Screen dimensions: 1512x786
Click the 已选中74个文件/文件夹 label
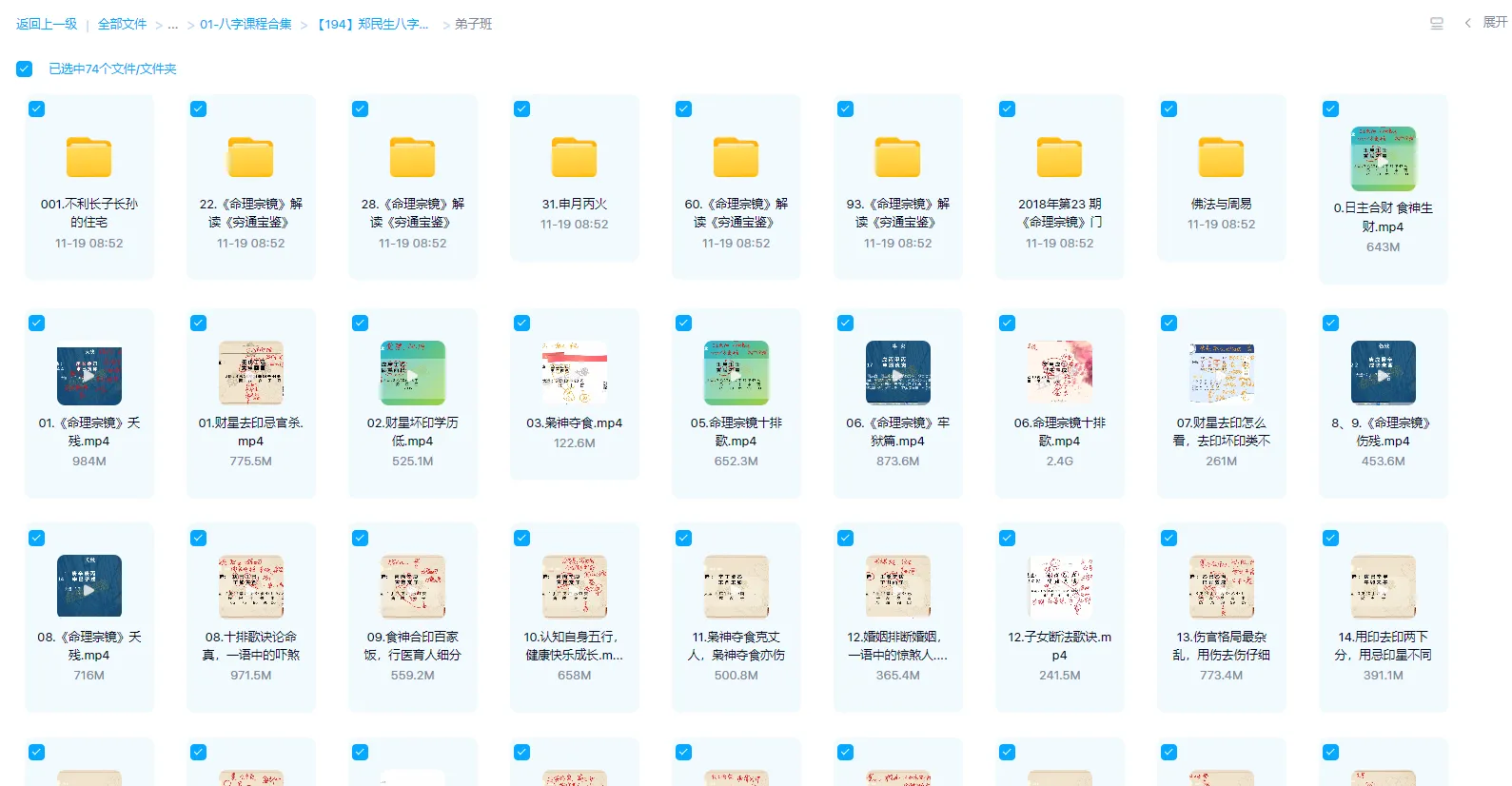[x=112, y=69]
